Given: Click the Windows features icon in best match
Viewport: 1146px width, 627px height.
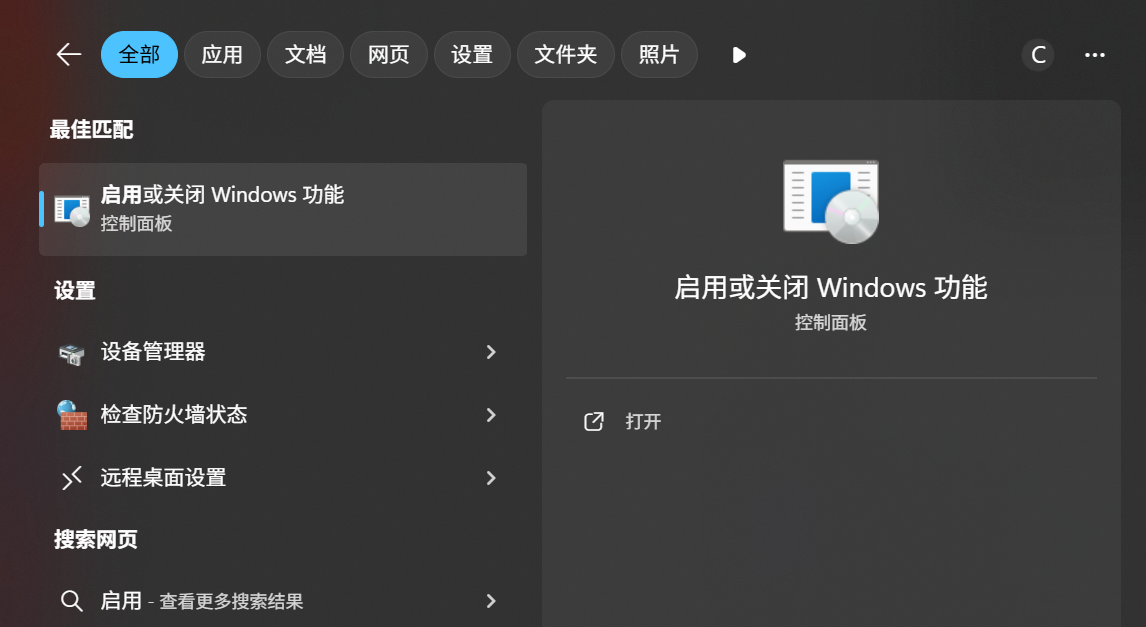Looking at the screenshot, I should 72,210.
